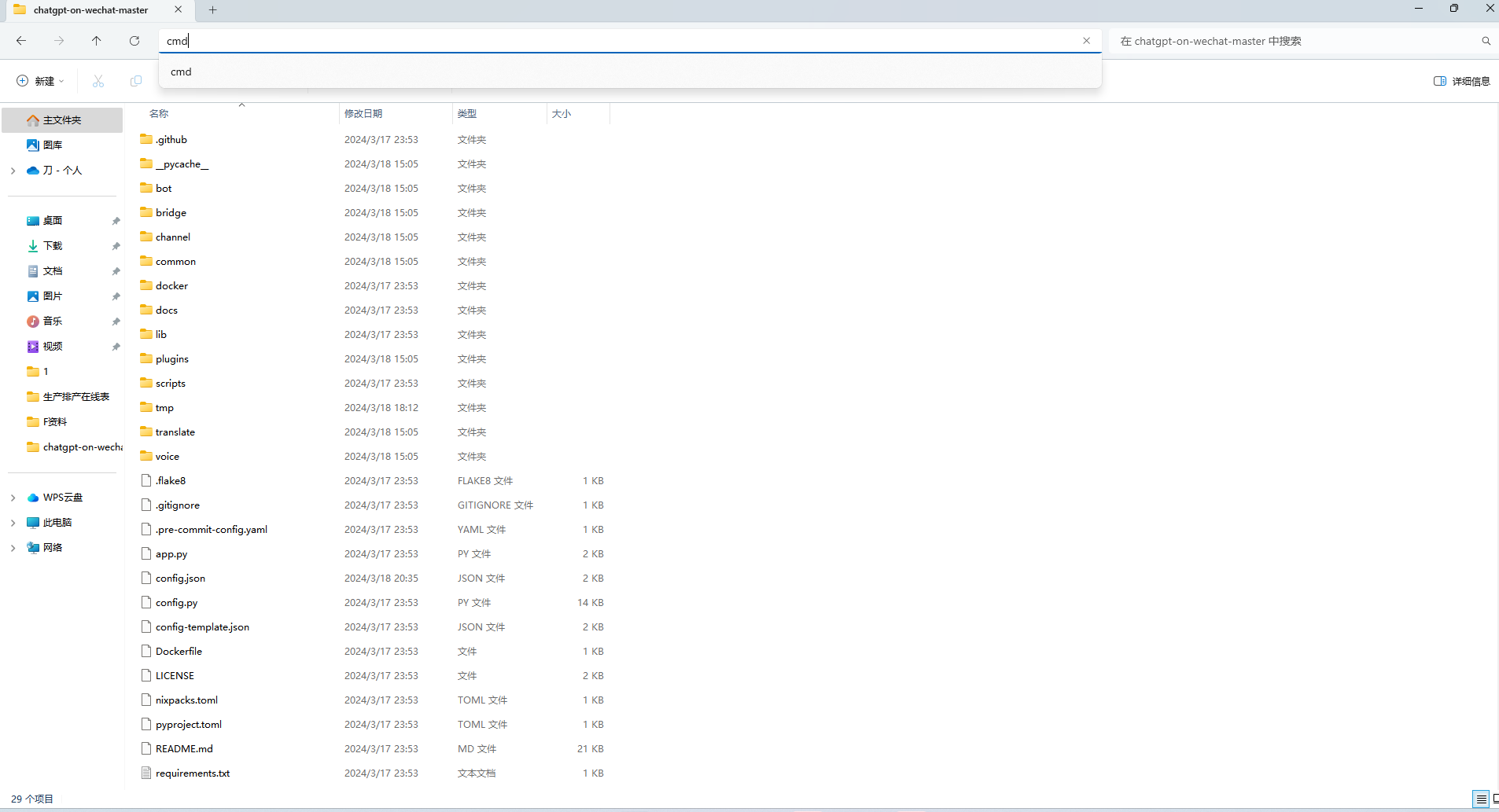Click the Cut scissors icon
Viewport: 1499px width, 812px height.
[98, 81]
